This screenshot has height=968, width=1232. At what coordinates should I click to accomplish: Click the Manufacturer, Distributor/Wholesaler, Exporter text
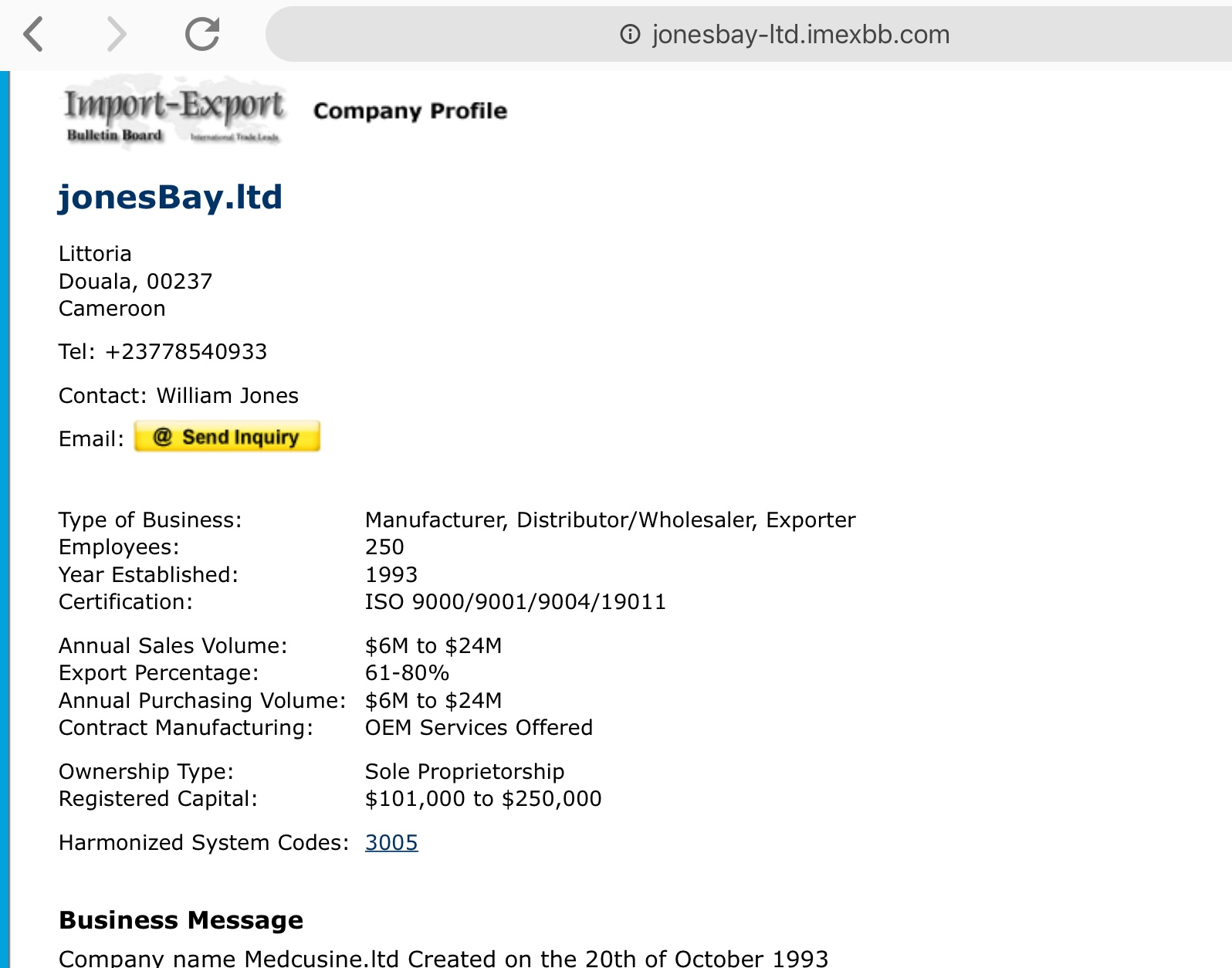(x=610, y=520)
